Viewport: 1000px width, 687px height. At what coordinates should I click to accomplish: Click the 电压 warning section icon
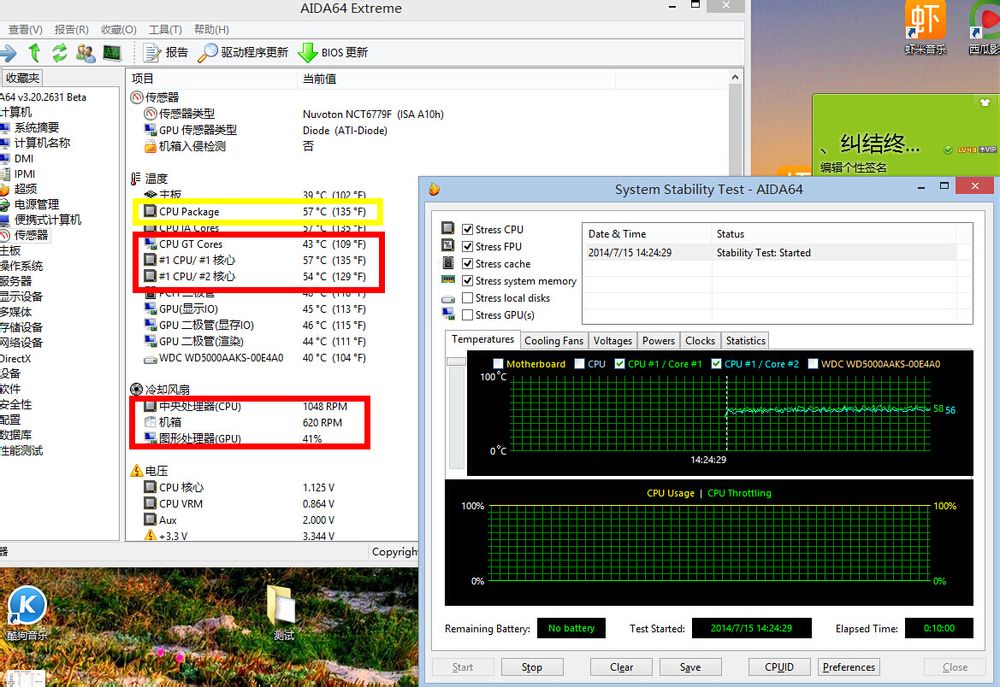(x=136, y=471)
